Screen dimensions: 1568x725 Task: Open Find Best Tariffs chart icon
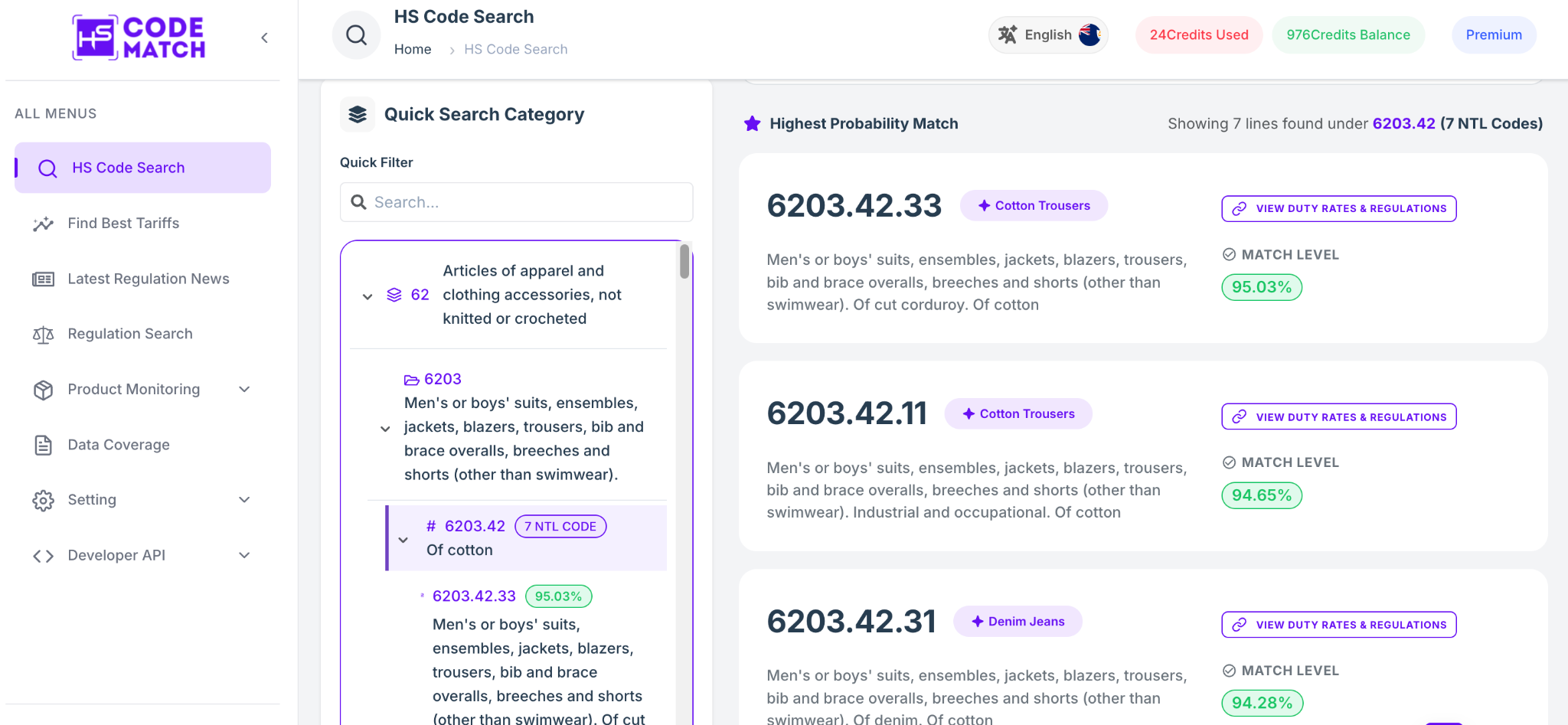(43, 224)
